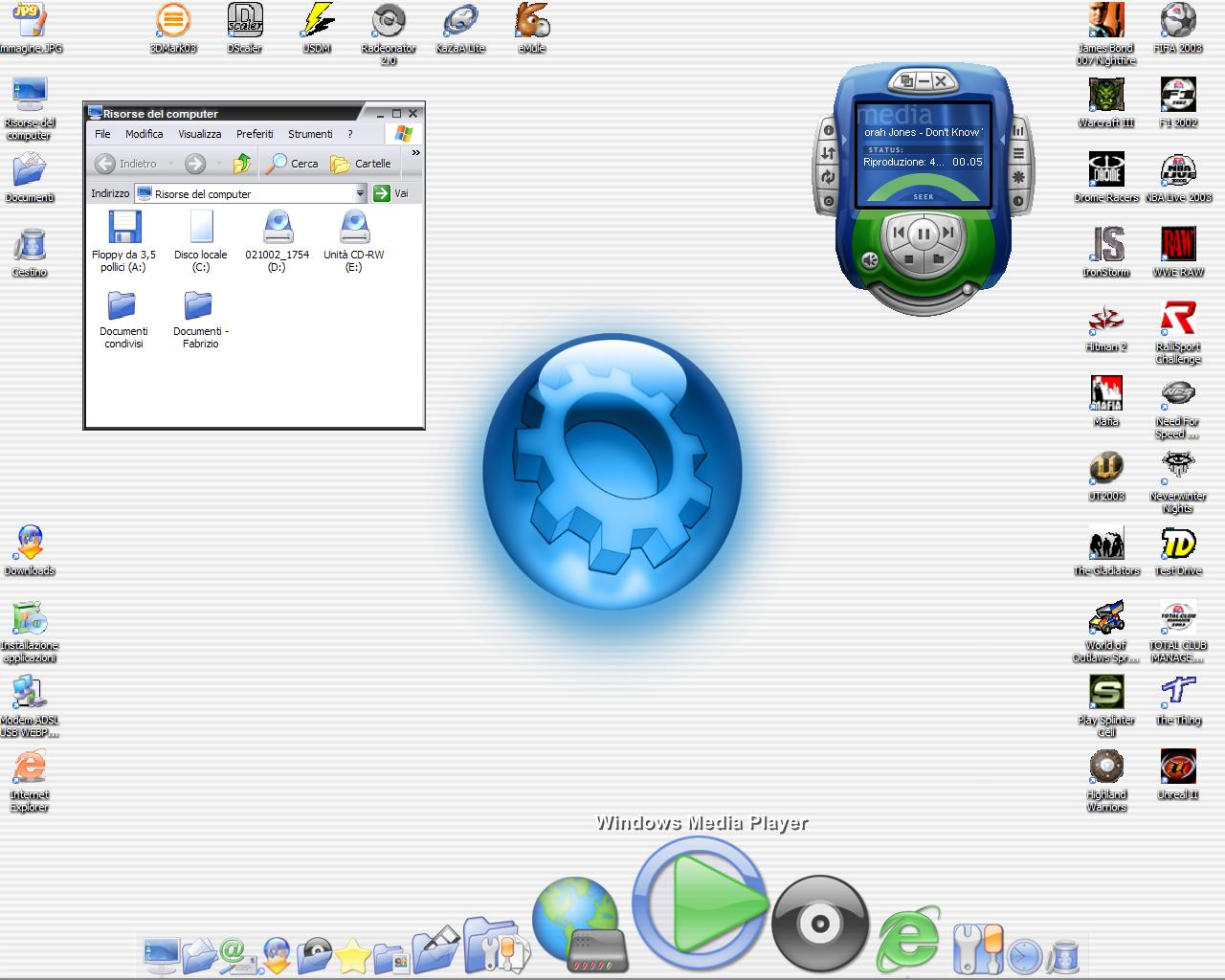
Task: Open the File menu in Risorse del computer
Action: [102, 134]
